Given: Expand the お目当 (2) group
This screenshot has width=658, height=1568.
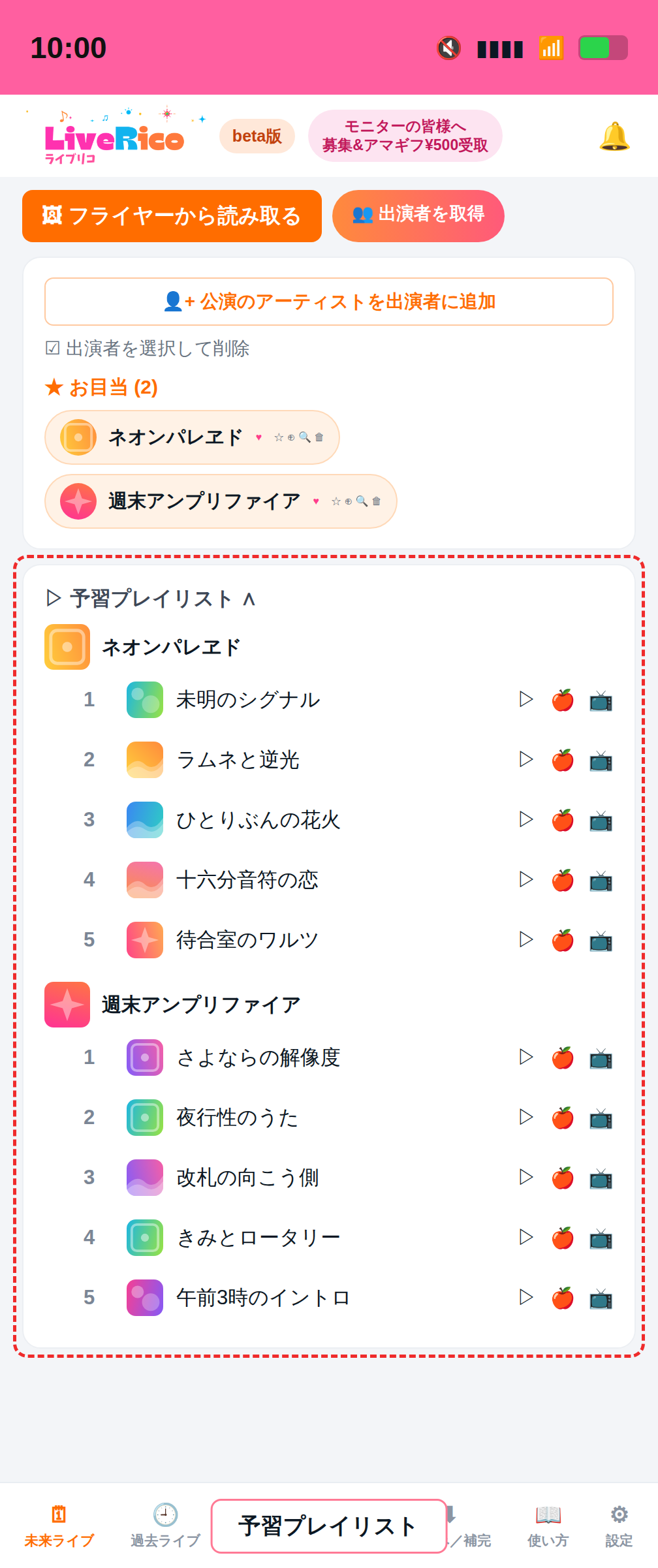Looking at the screenshot, I should [x=101, y=387].
